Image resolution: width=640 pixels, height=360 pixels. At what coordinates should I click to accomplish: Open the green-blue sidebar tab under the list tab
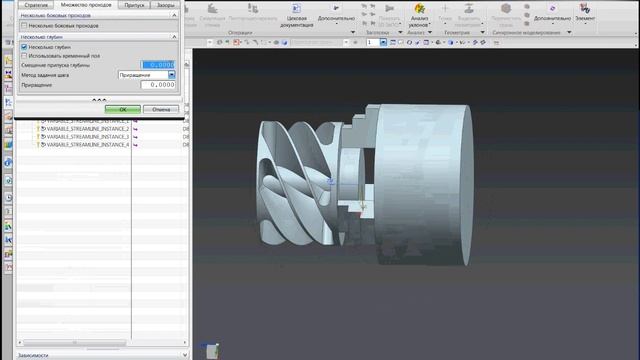pyautogui.click(x=8, y=226)
